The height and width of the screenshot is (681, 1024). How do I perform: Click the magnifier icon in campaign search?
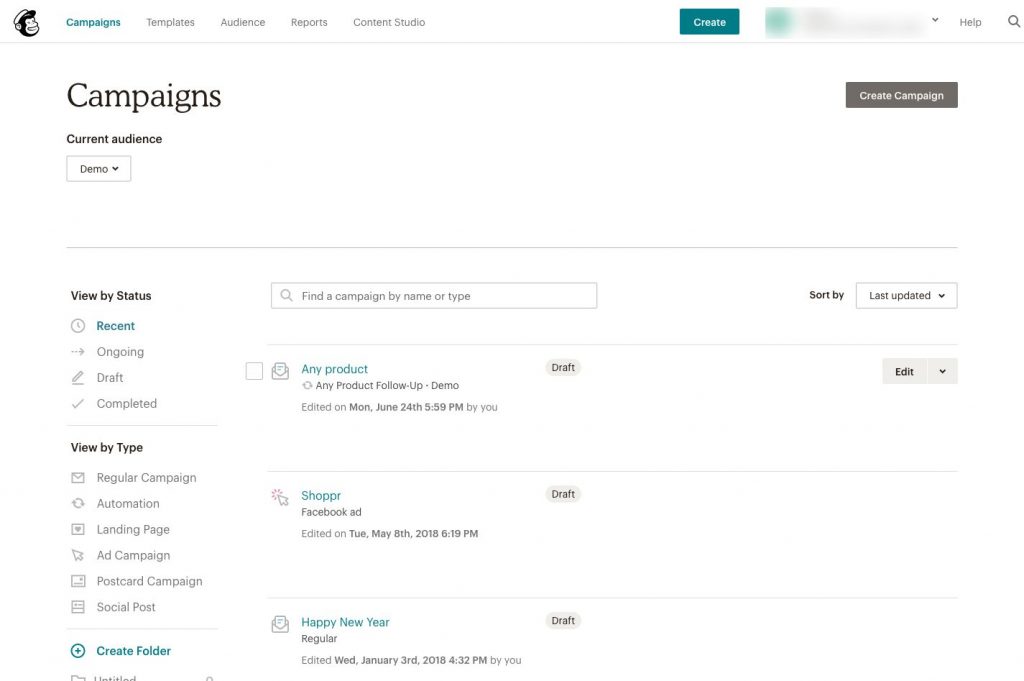pyautogui.click(x=286, y=296)
